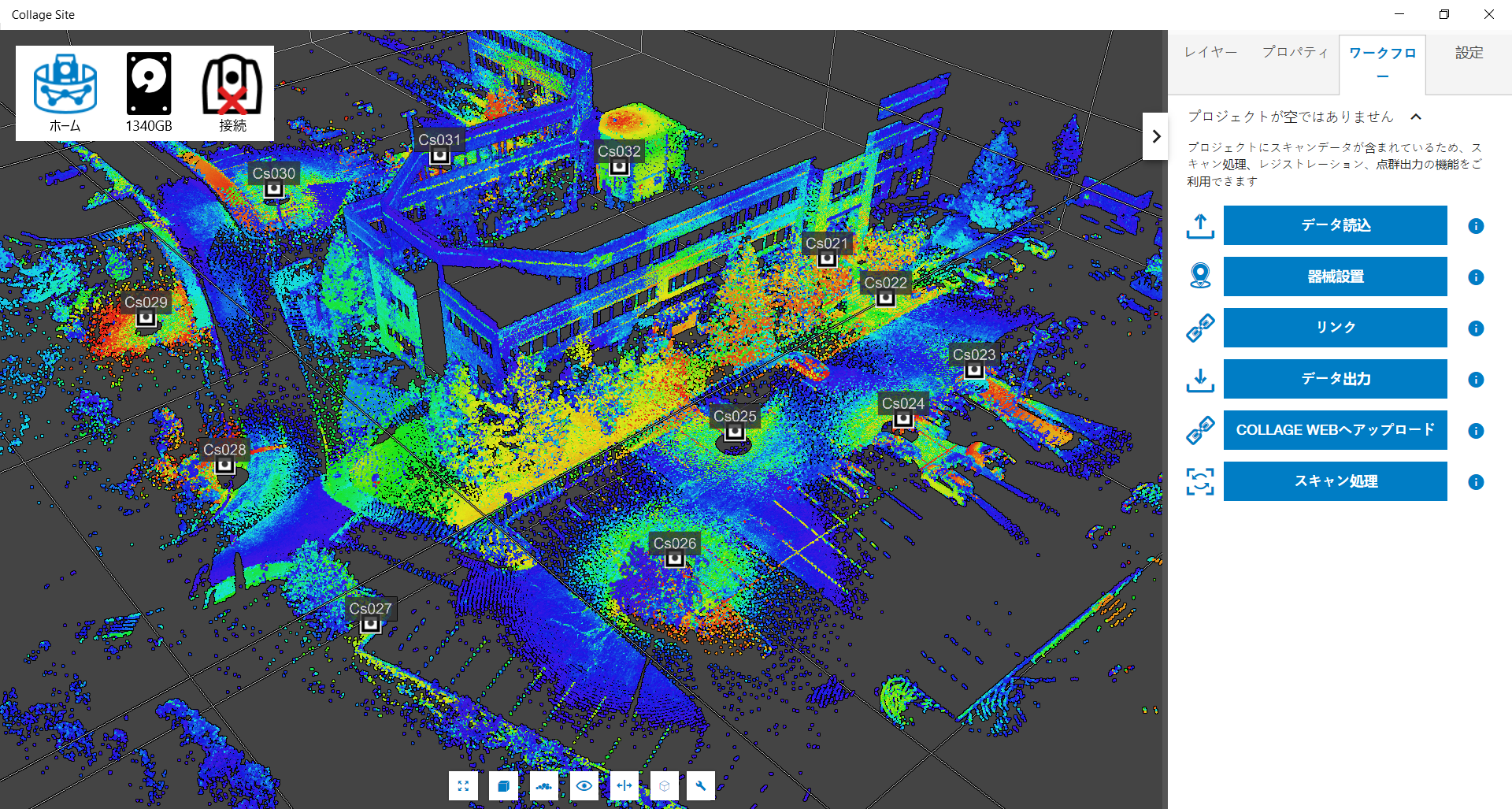Show info for データ読込
This screenshot has height=809, width=1512.
pos(1476,226)
